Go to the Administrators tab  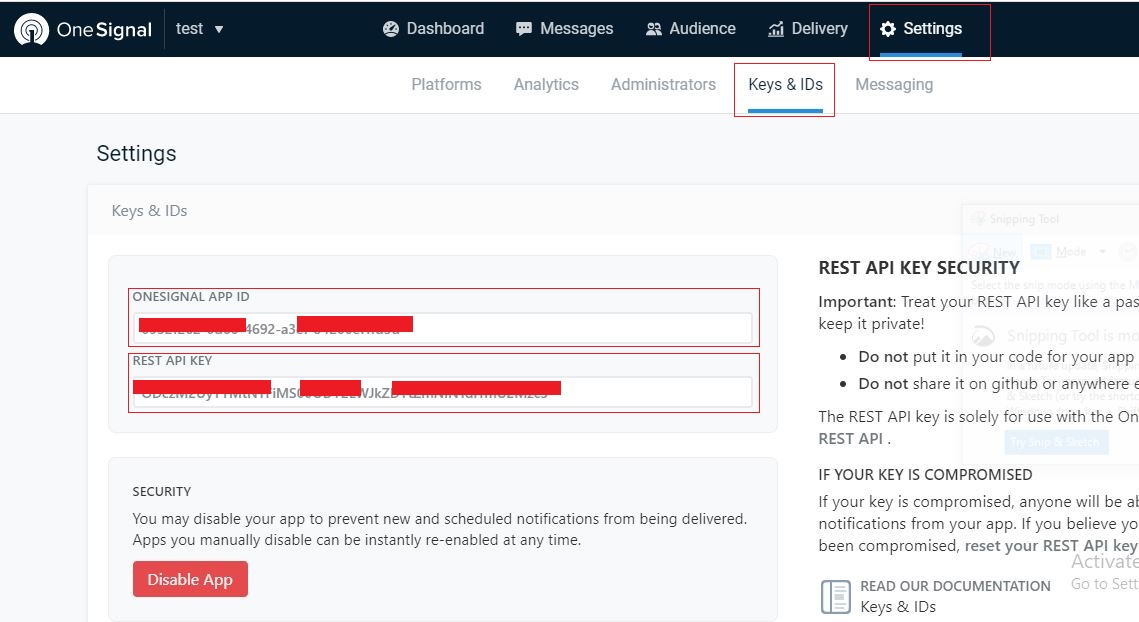click(x=663, y=85)
